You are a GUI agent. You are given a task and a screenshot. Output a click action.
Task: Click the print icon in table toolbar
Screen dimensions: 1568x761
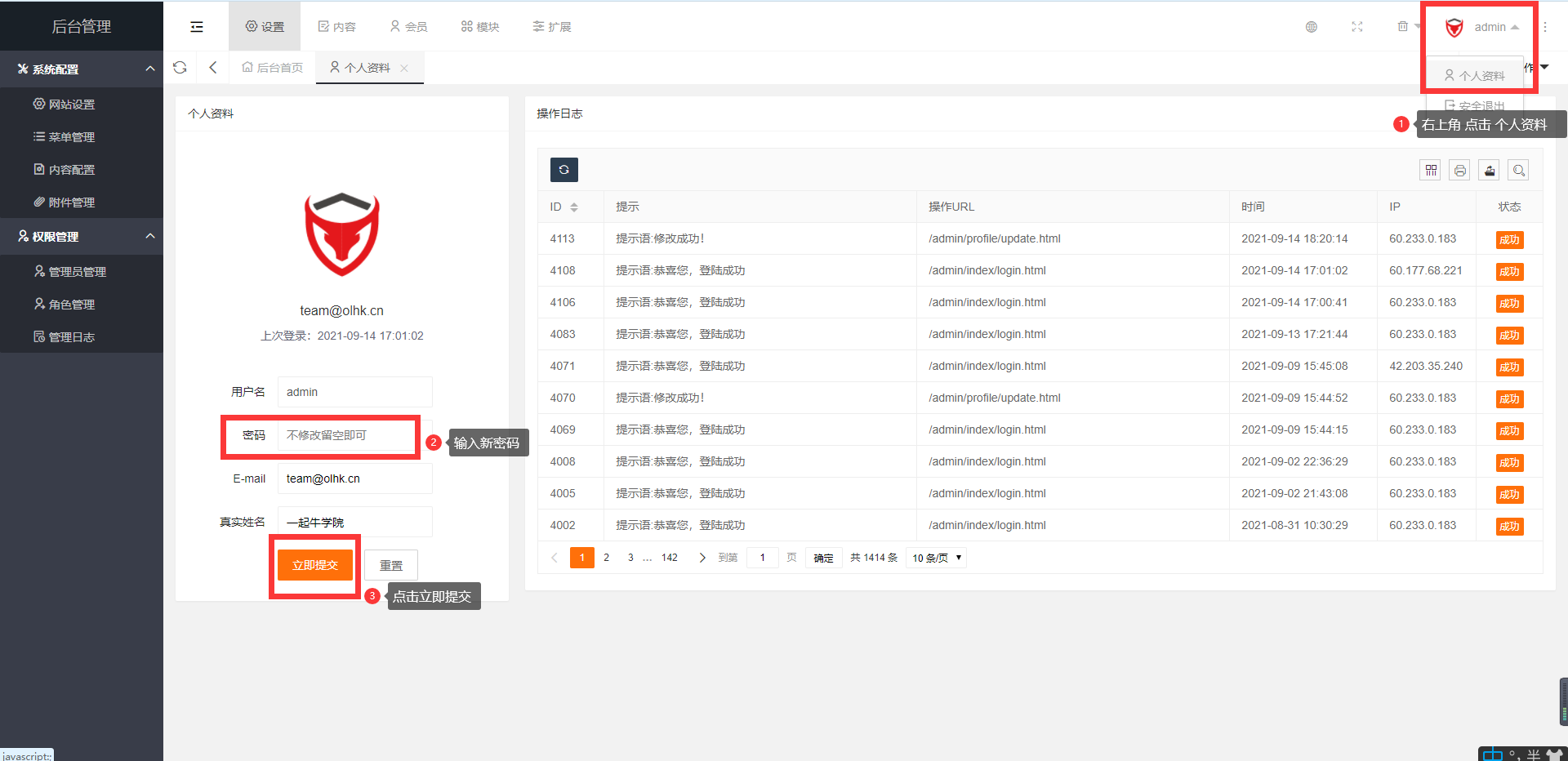point(1460,171)
